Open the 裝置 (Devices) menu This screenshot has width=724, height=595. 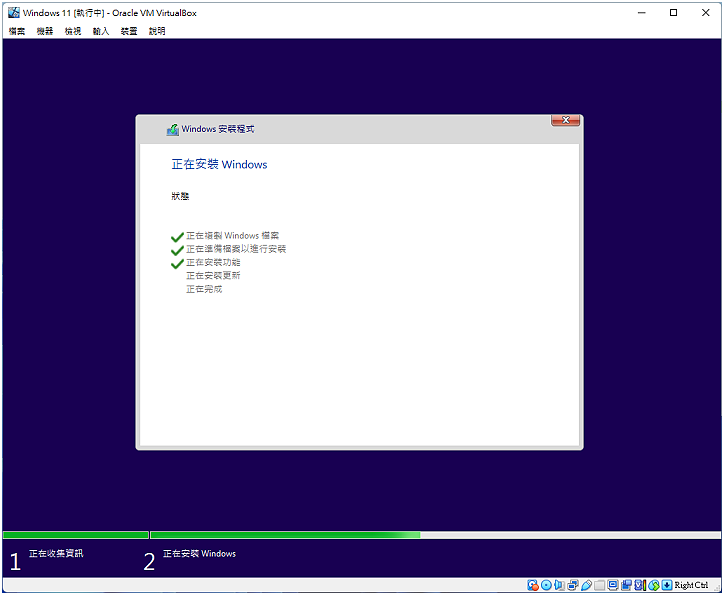[129, 31]
